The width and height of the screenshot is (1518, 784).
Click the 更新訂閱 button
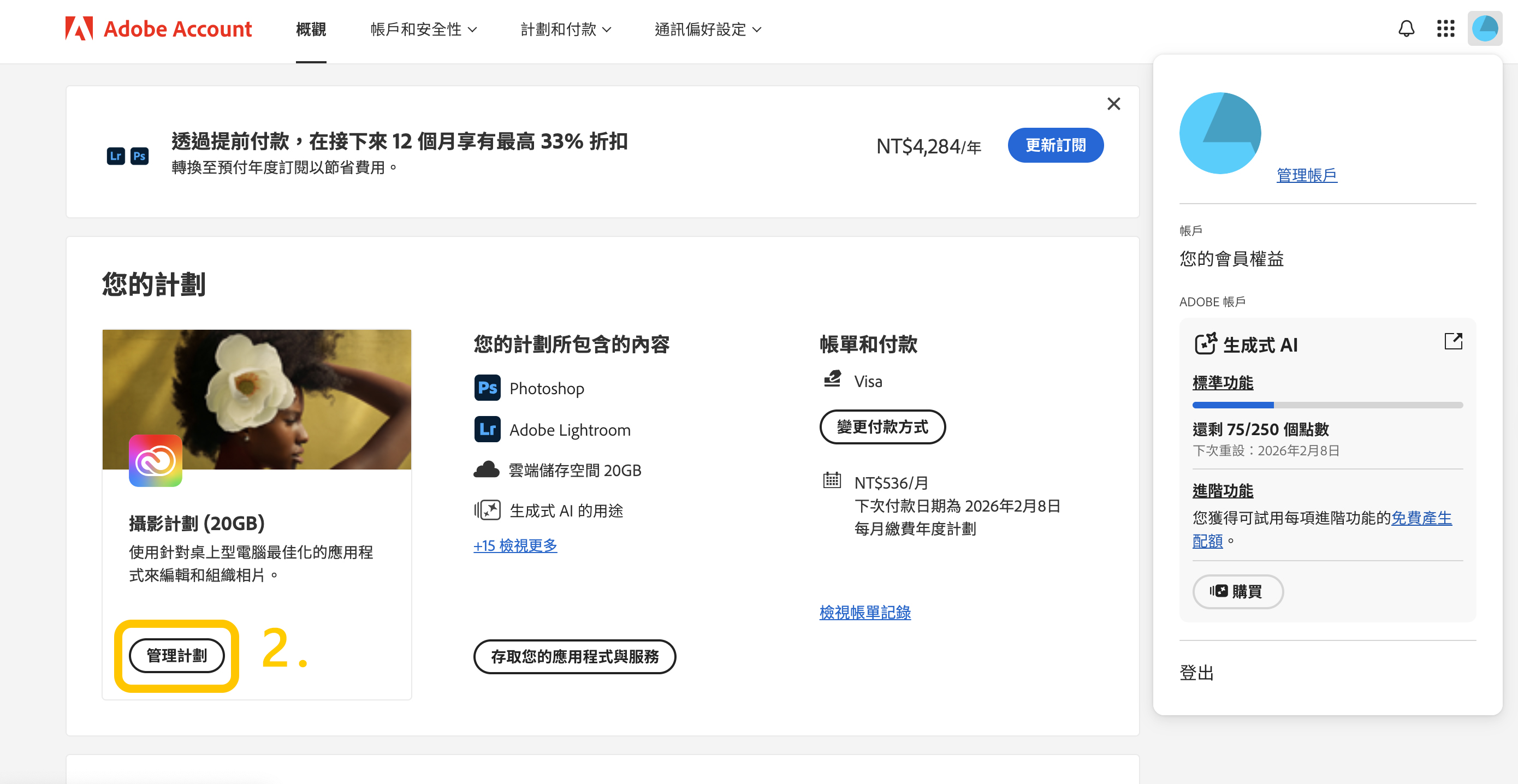click(1056, 145)
